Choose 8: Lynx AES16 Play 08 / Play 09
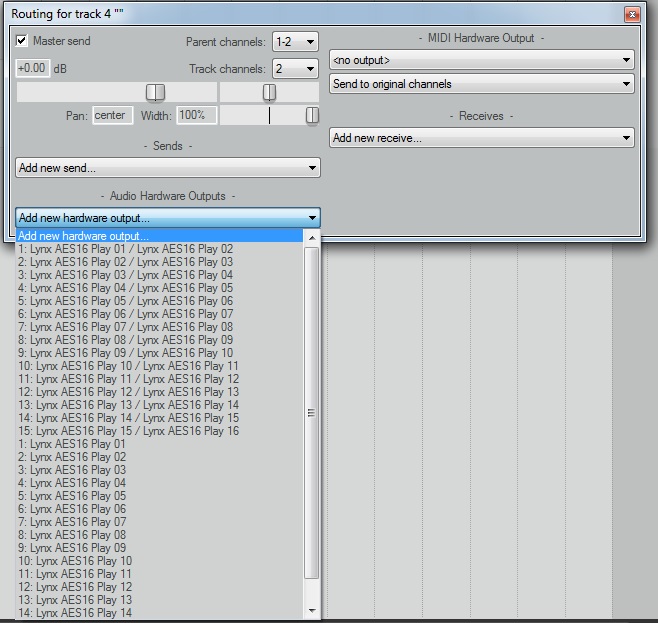 pos(159,340)
